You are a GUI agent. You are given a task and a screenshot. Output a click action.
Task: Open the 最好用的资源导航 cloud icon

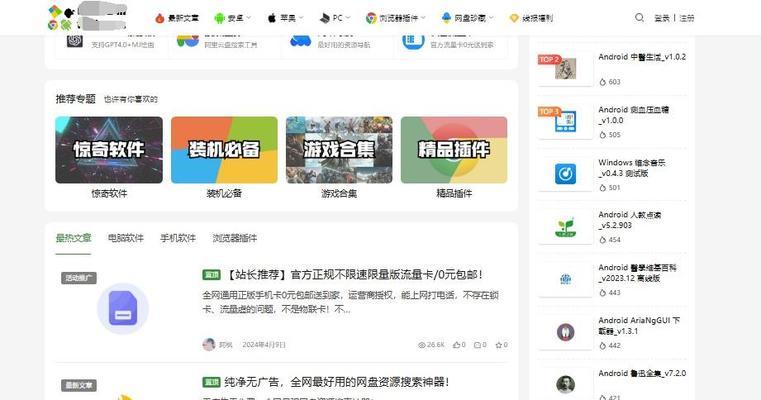pos(300,41)
